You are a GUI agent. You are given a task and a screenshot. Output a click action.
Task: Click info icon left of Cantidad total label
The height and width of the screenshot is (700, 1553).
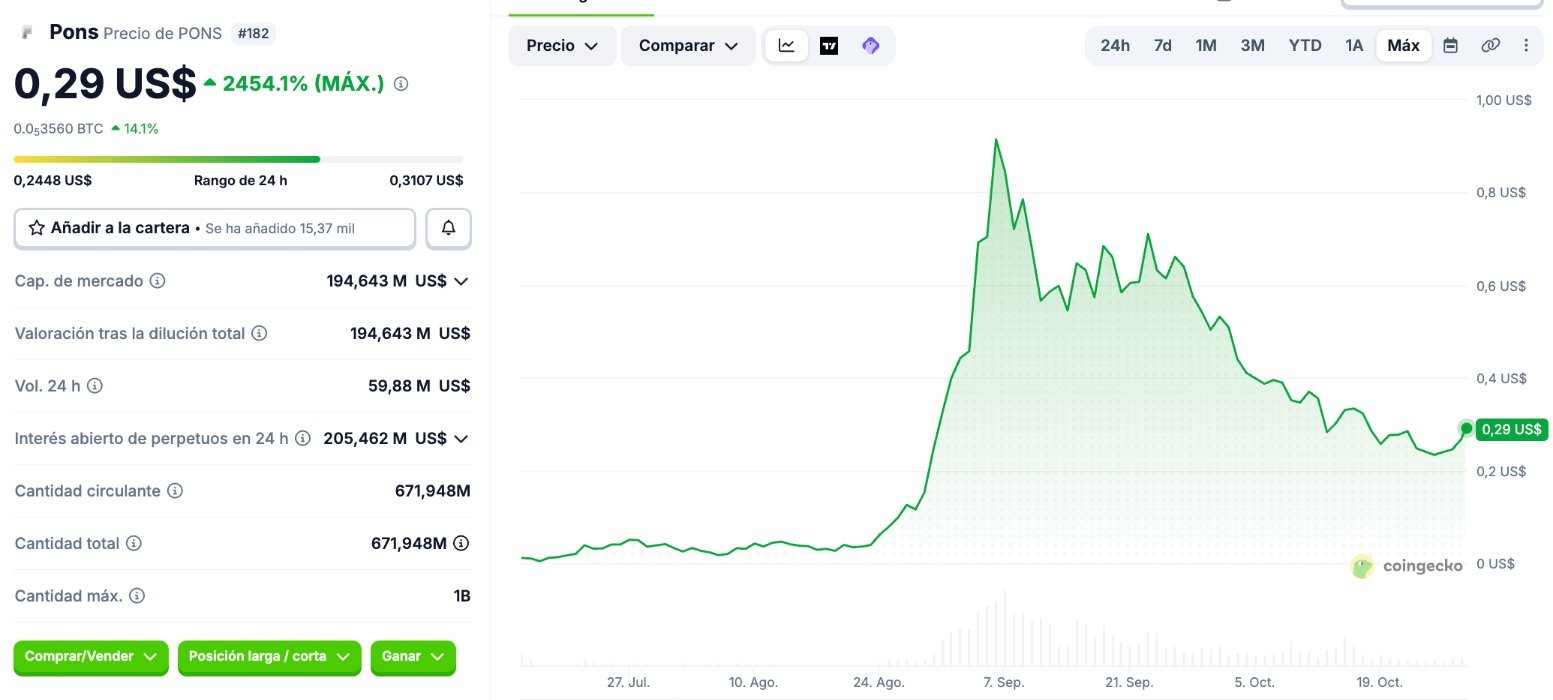click(x=133, y=543)
